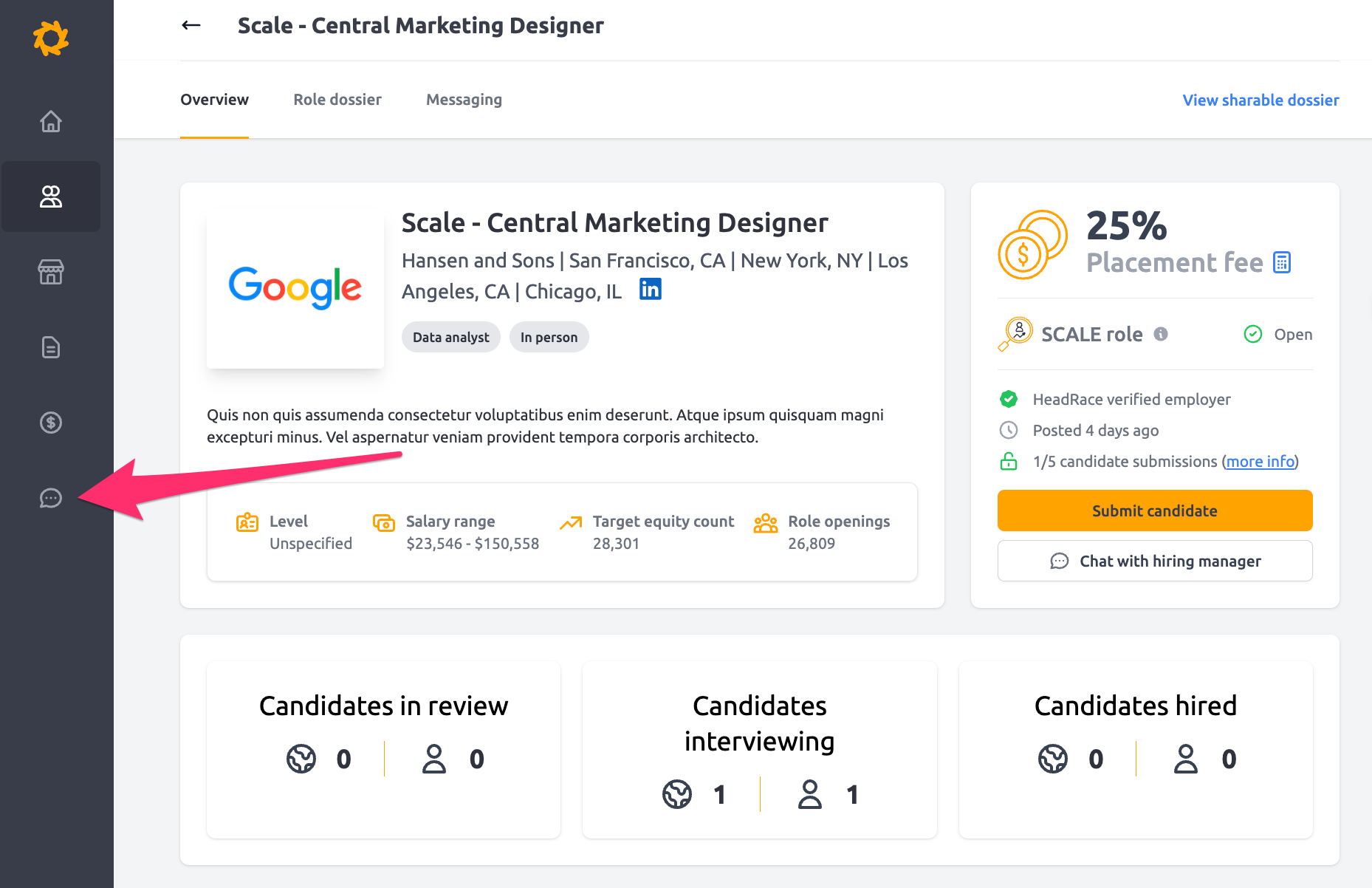This screenshot has height=888, width=1372.
Task: Open the payments dollar icon in sidebar
Action: click(51, 423)
